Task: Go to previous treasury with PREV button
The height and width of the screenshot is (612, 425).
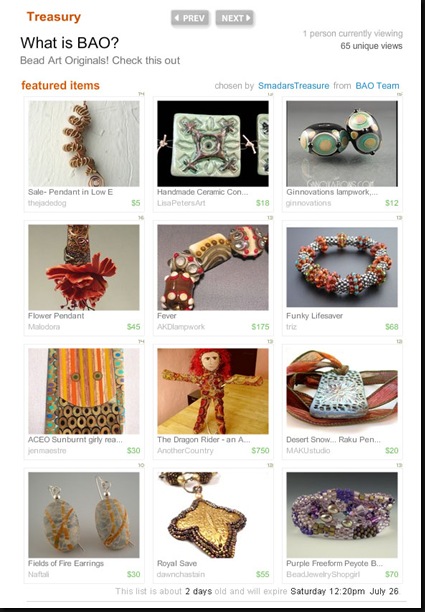Action: coord(190,18)
